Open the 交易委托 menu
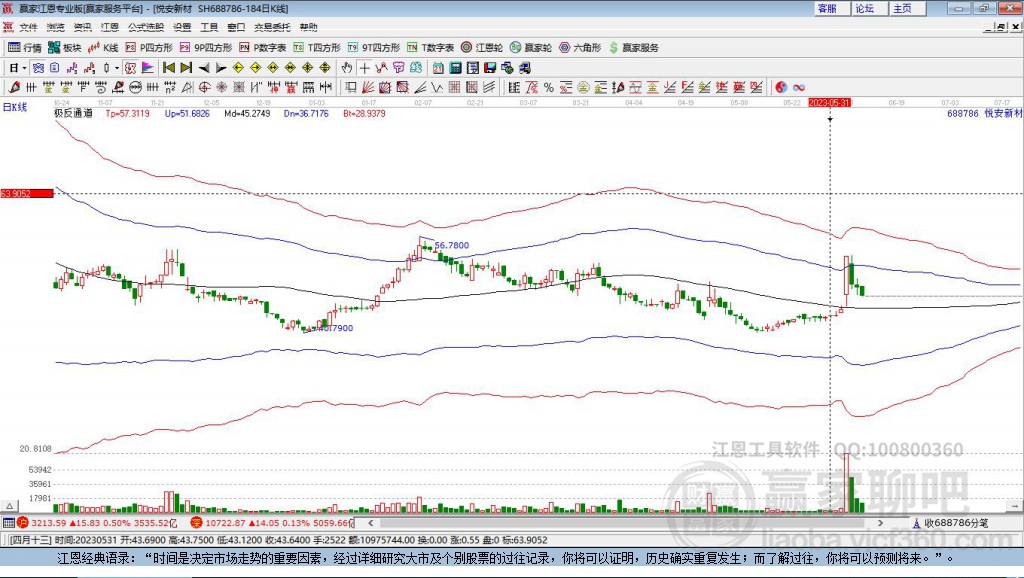This screenshot has height=578, width=1024. click(272, 27)
